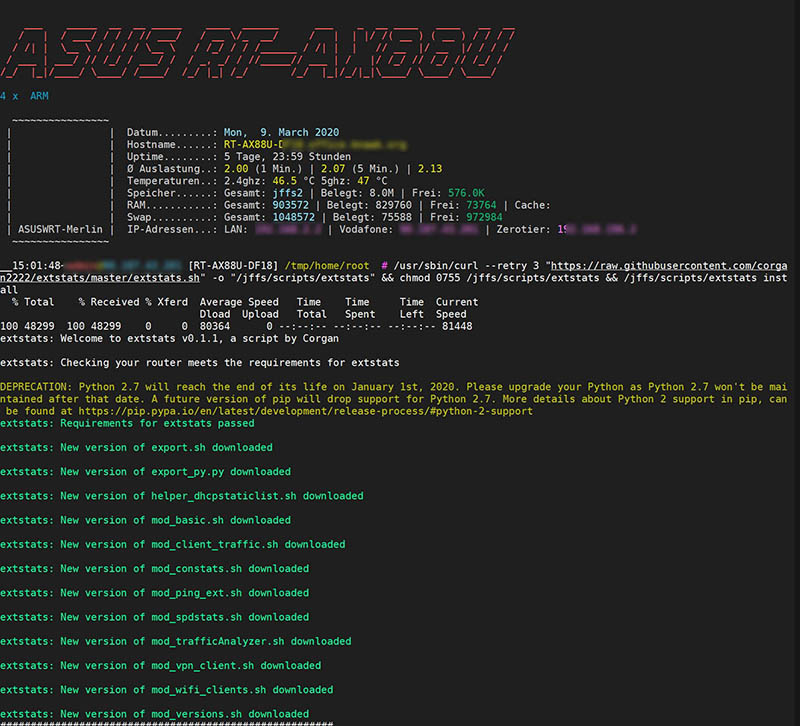Click the 1 Min. load value '2.00'
Image resolution: width=800 pixels, height=726 pixels.
[236, 169]
